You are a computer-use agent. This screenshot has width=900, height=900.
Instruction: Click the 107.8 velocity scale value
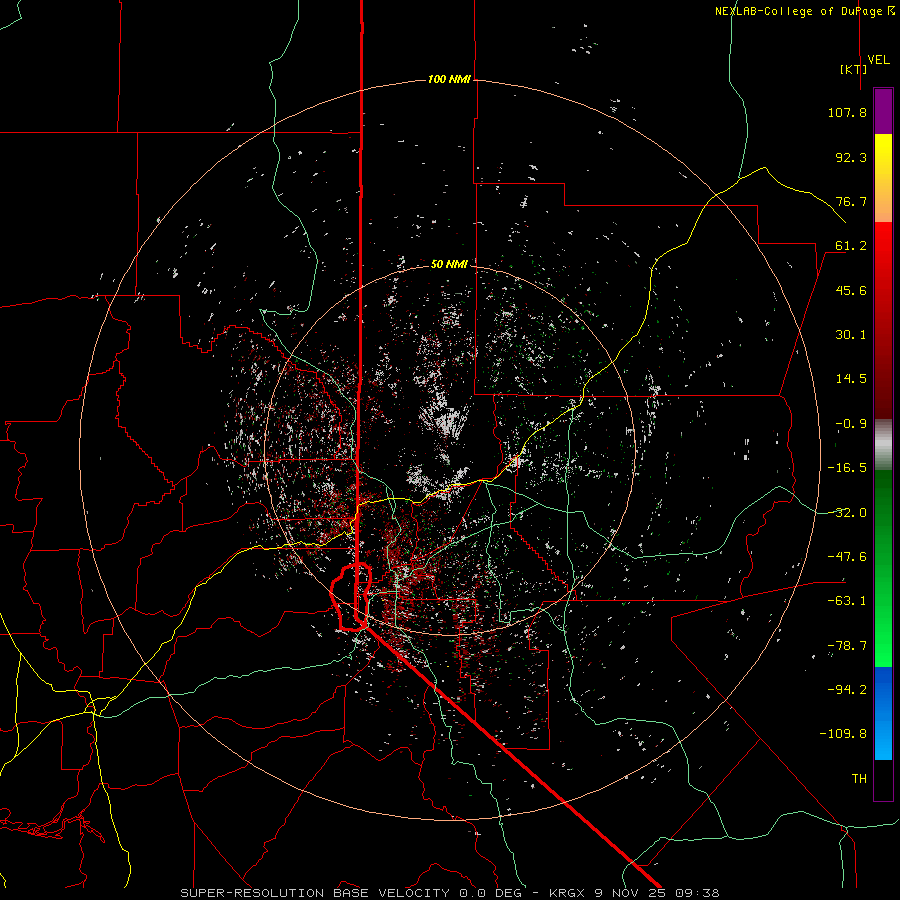point(847,112)
